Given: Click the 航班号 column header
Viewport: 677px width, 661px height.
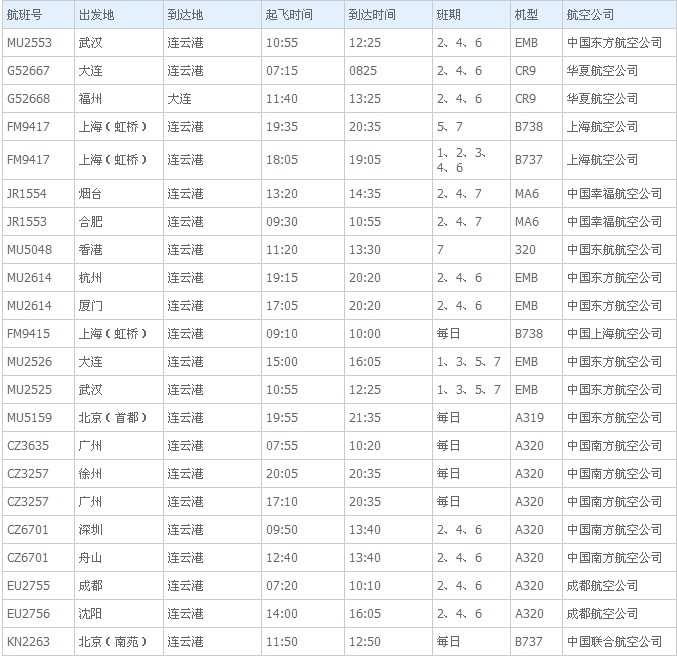Looking at the screenshot, I should pyautogui.click(x=24, y=16).
